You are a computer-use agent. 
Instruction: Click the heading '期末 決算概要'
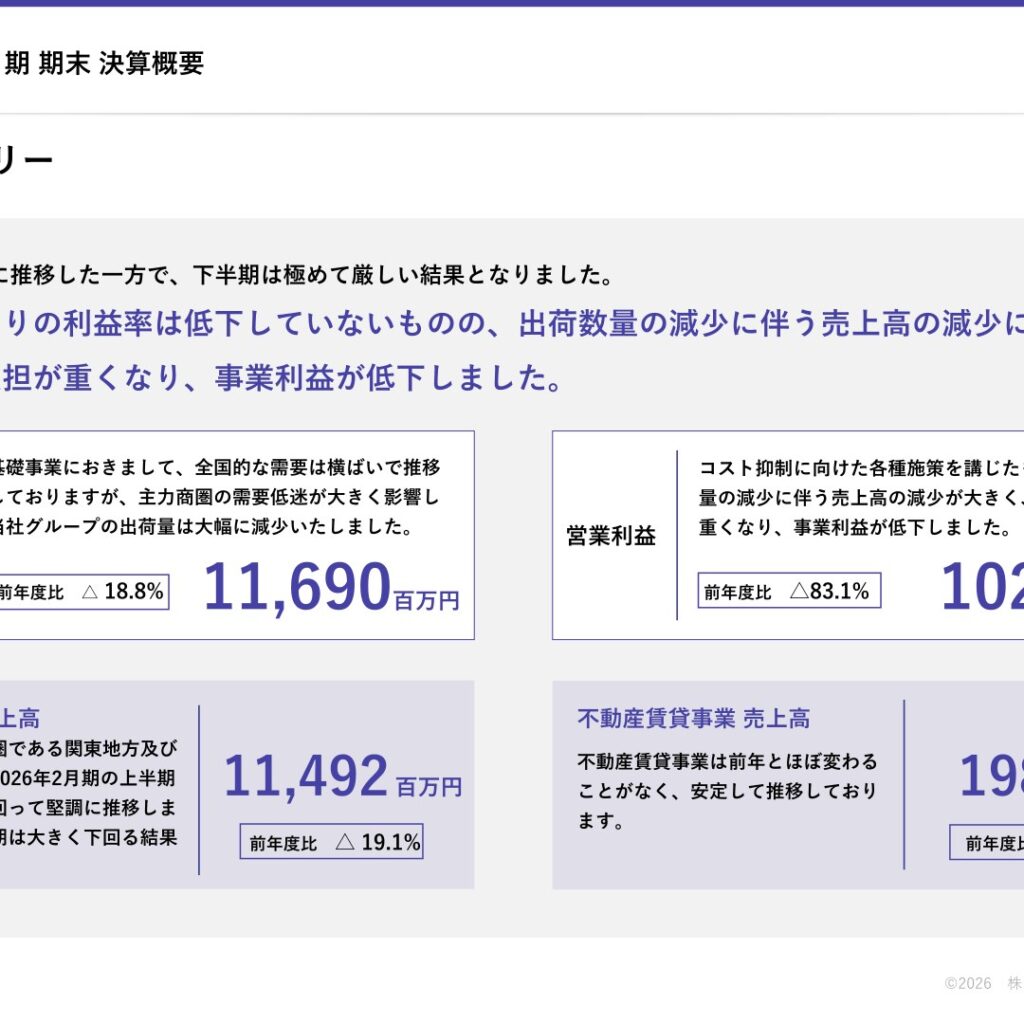121,63
